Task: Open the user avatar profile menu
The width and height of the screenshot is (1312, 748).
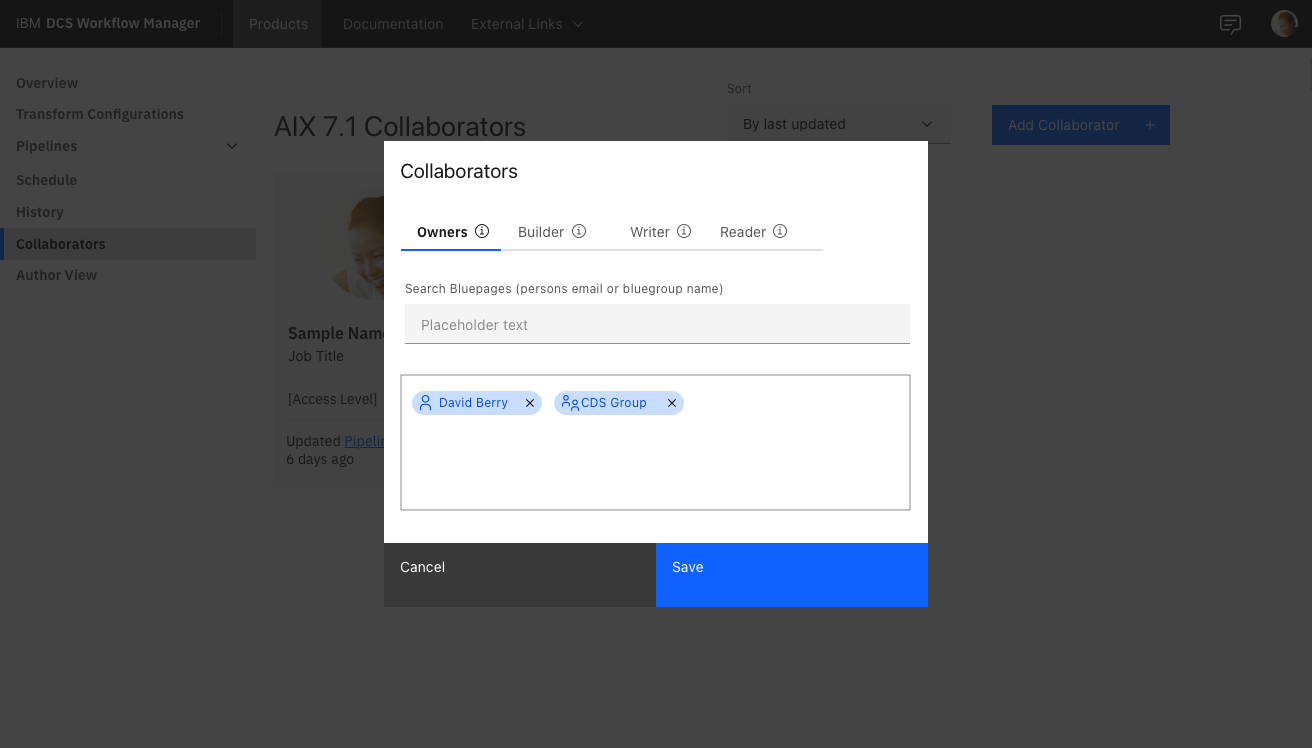Action: pos(1284,24)
